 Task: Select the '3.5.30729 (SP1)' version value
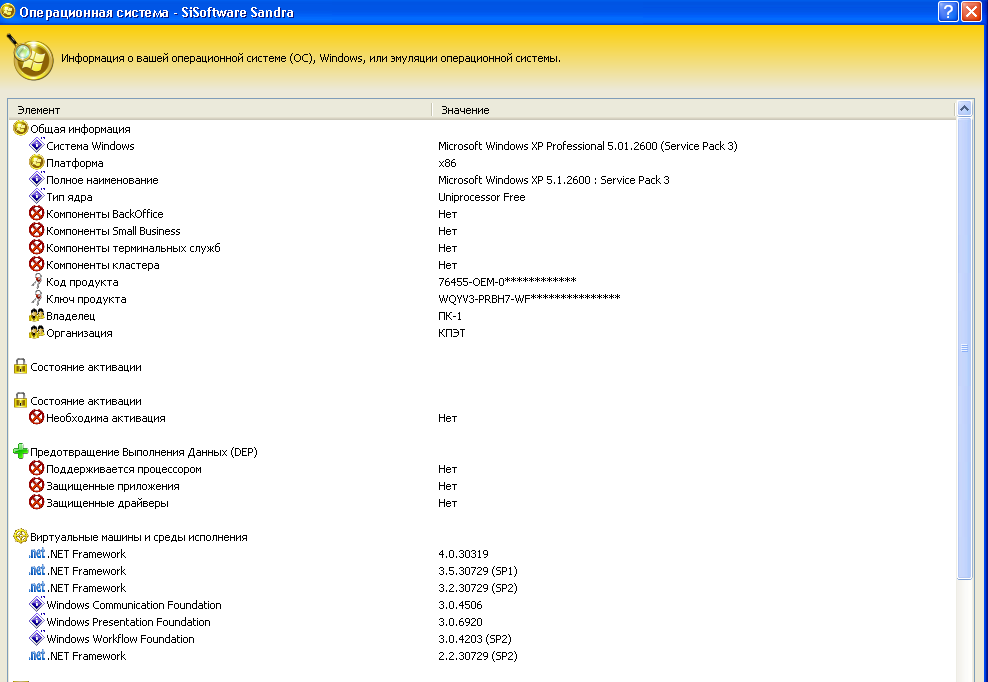click(x=478, y=572)
